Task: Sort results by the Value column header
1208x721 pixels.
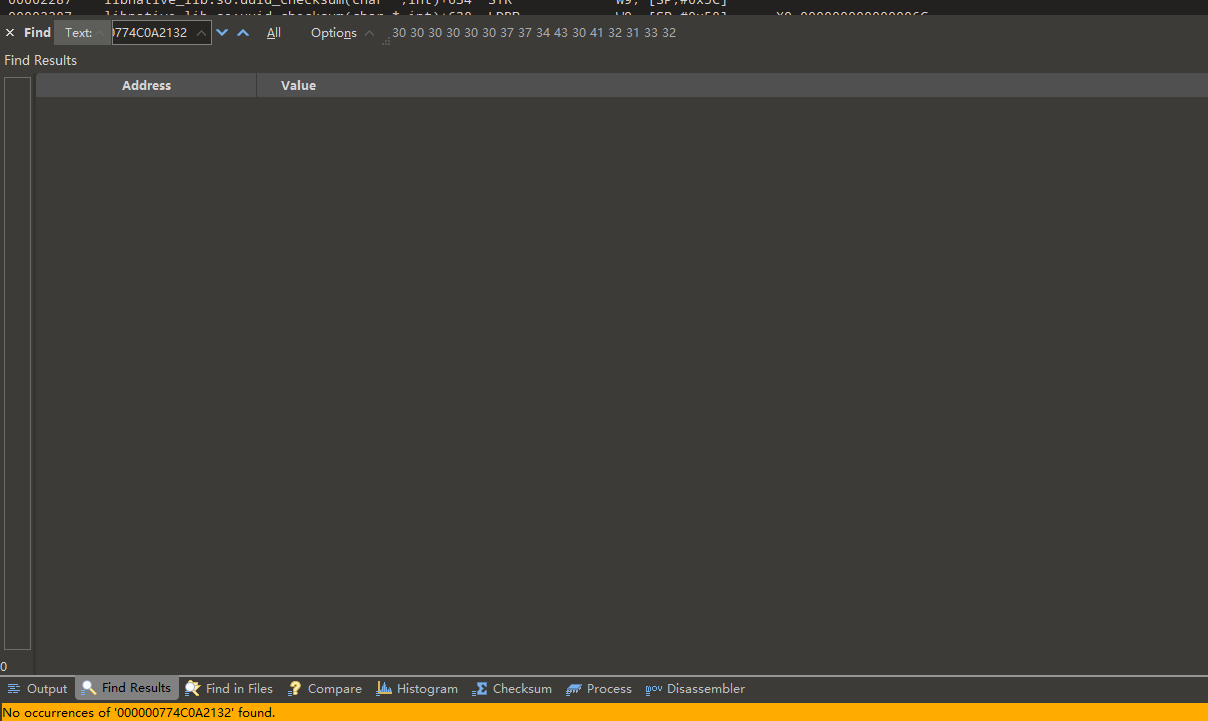Action: 732,85
